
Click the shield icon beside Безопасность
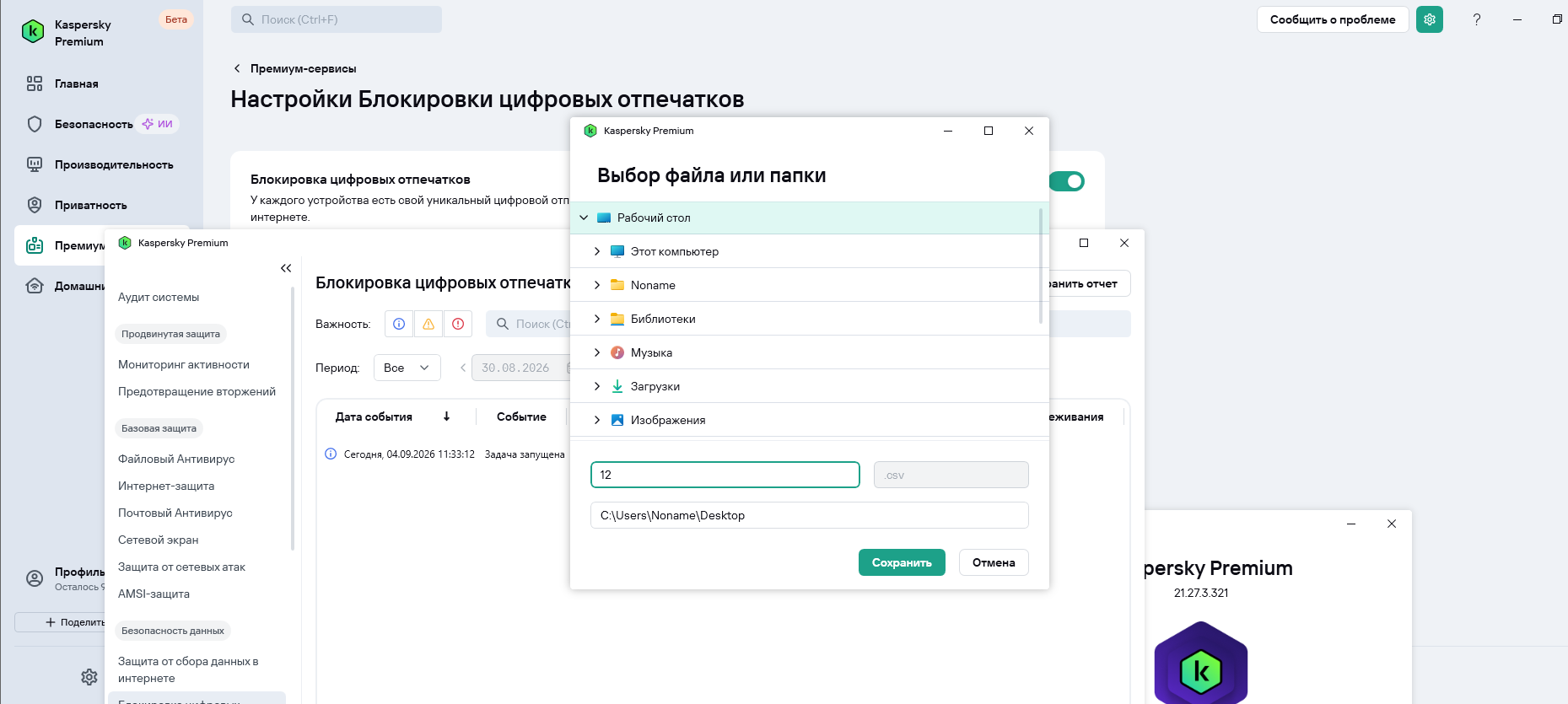(35, 124)
